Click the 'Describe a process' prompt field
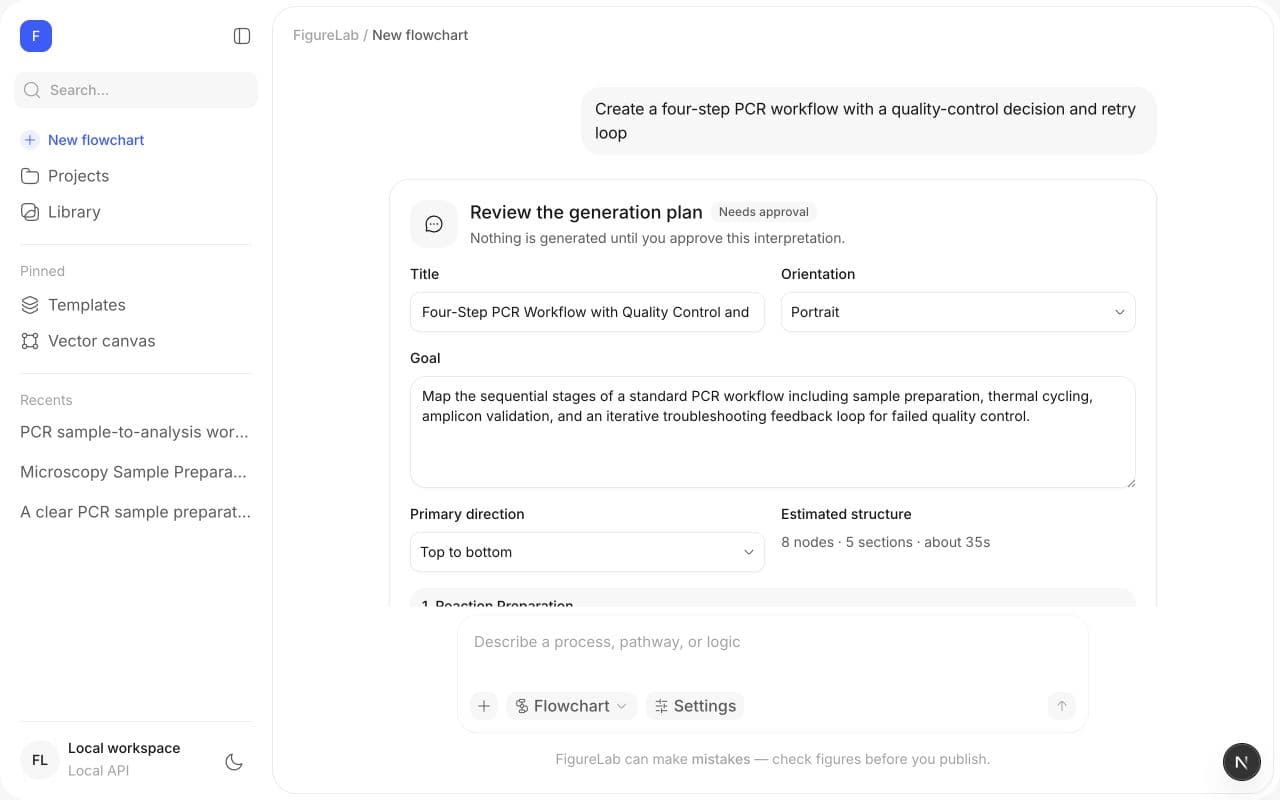Image resolution: width=1280 pixels, height=800 pixels. tap(773, 642)
